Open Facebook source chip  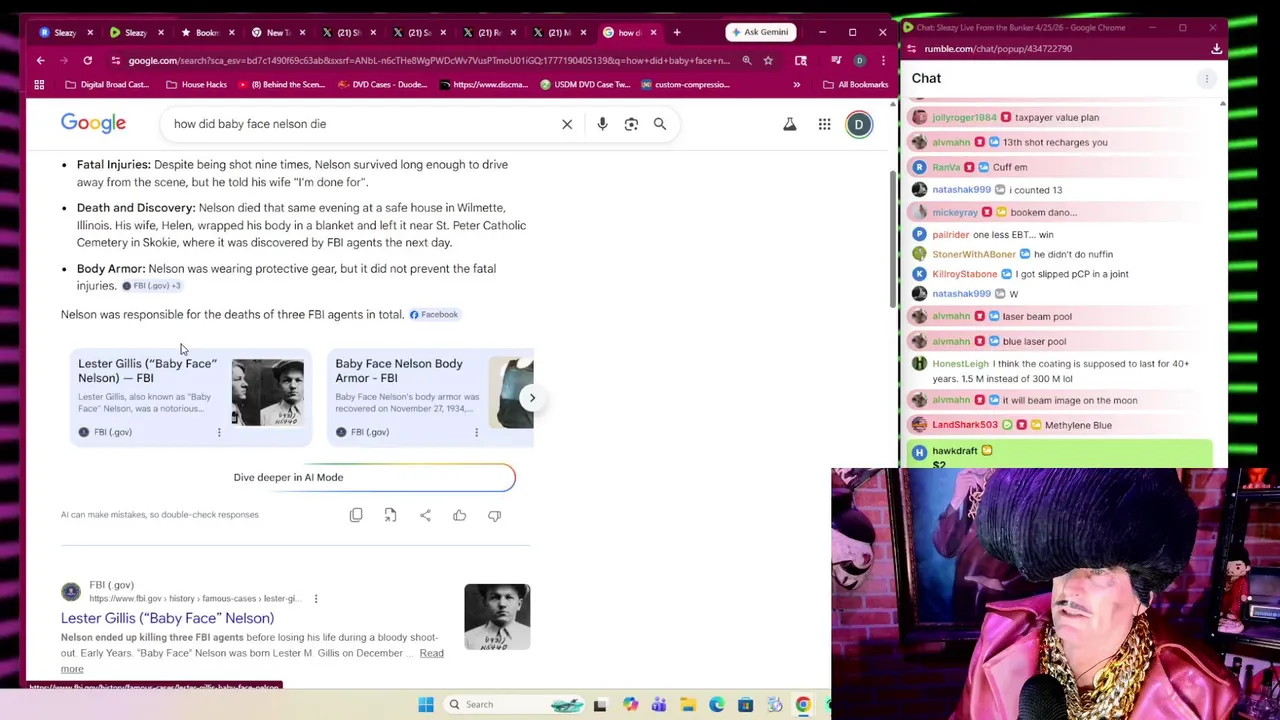click(433, 314)
